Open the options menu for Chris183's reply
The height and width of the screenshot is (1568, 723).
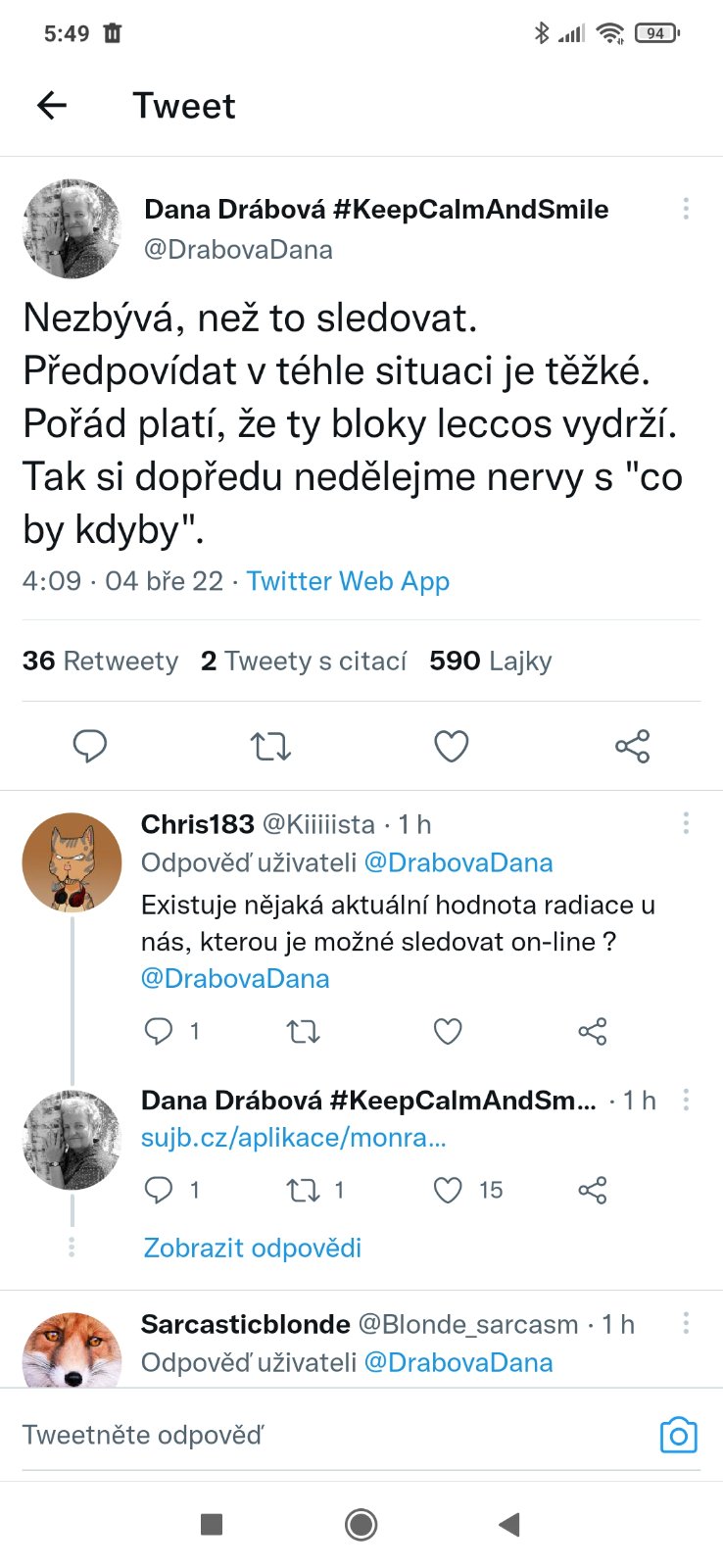[x=686, y=823]
